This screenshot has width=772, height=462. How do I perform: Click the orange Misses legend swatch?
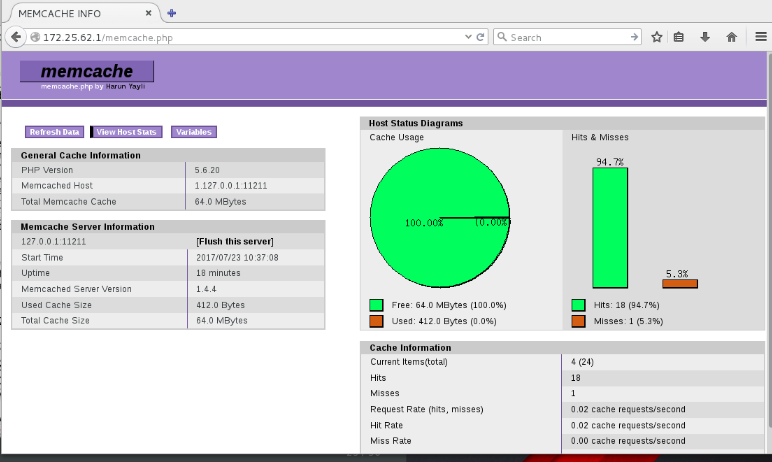click(578, 321)
